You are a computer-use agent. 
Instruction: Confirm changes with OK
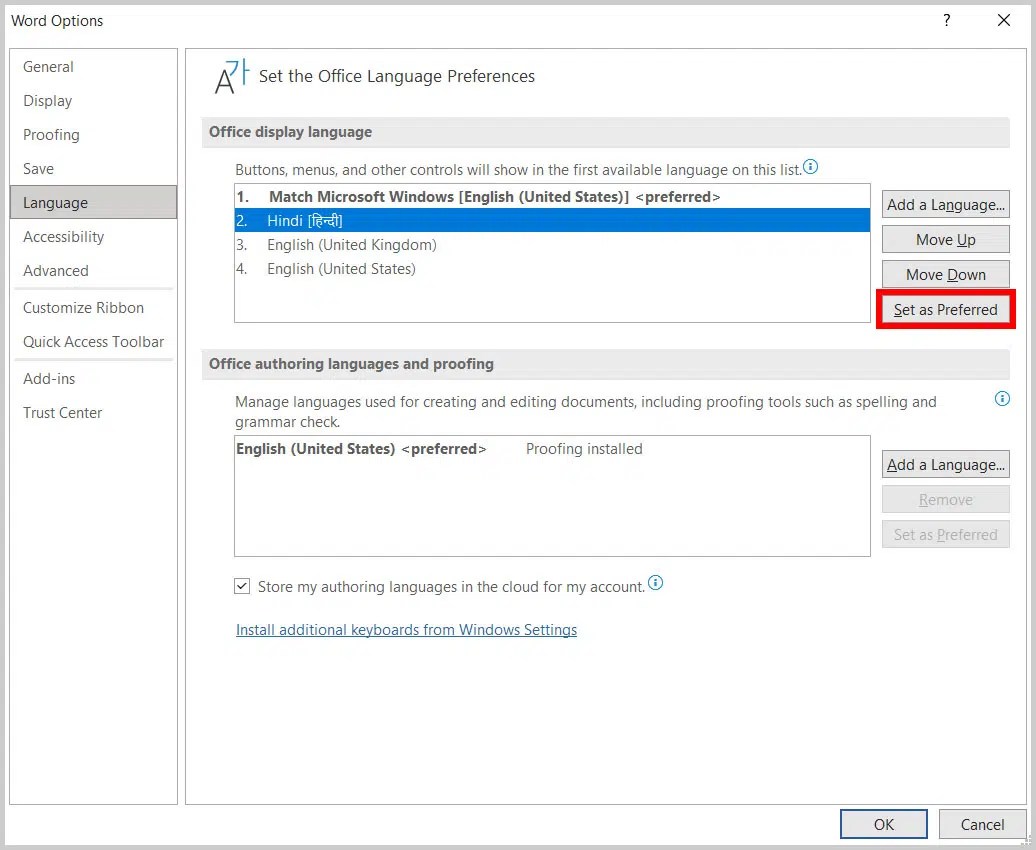[x=883, y=824]
